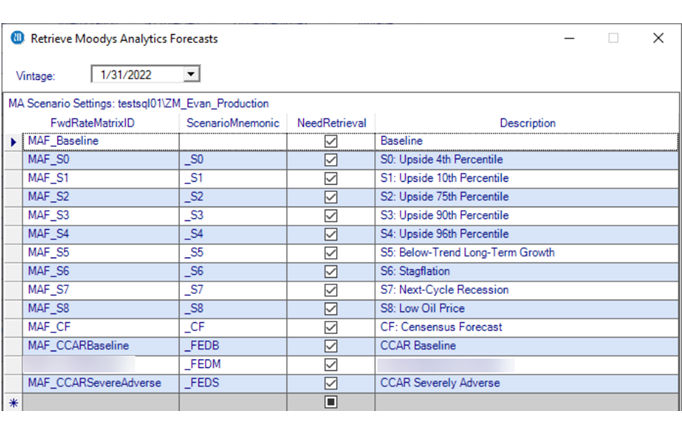Viewport: 682px width, 432px height.
Task: Click the NeedRetrieval column header
Action: click(x=331, y=123)
